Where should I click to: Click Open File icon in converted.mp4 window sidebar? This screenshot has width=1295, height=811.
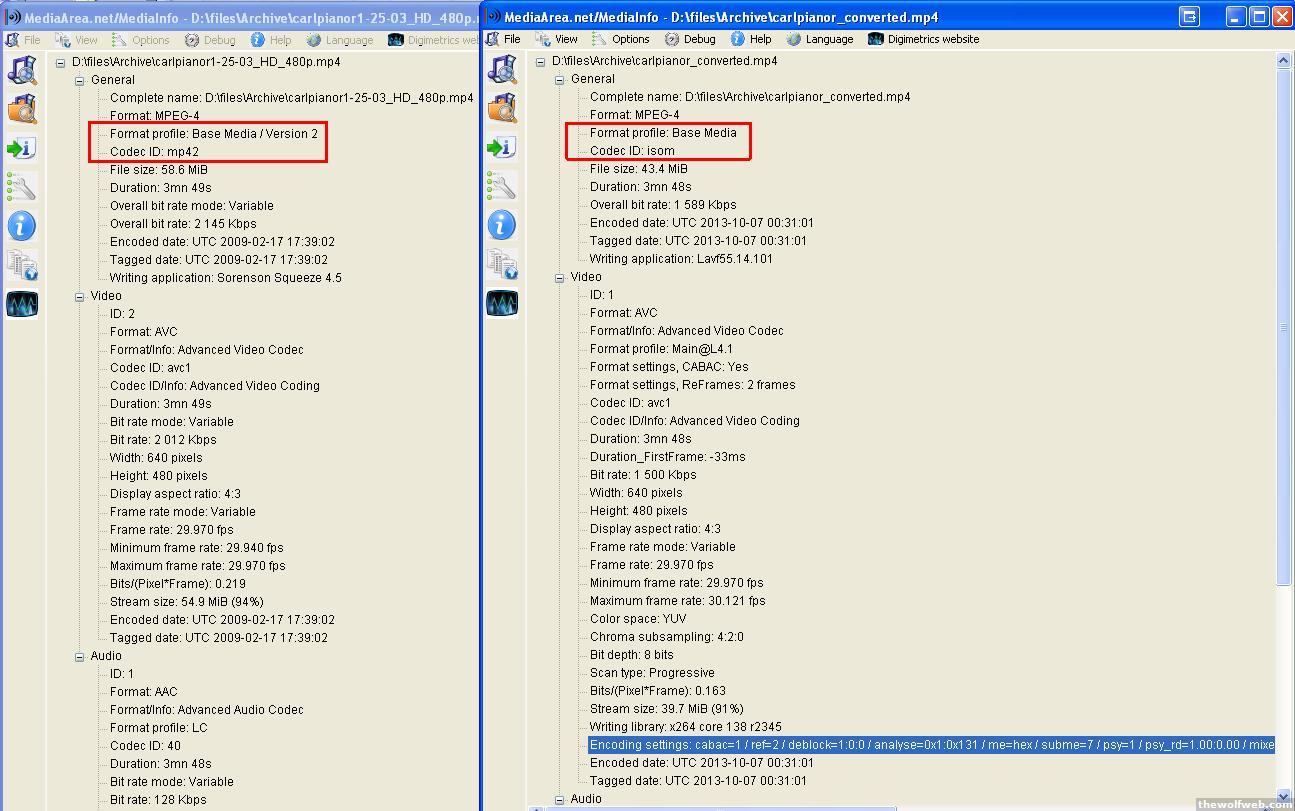click(x=501, y=70)
